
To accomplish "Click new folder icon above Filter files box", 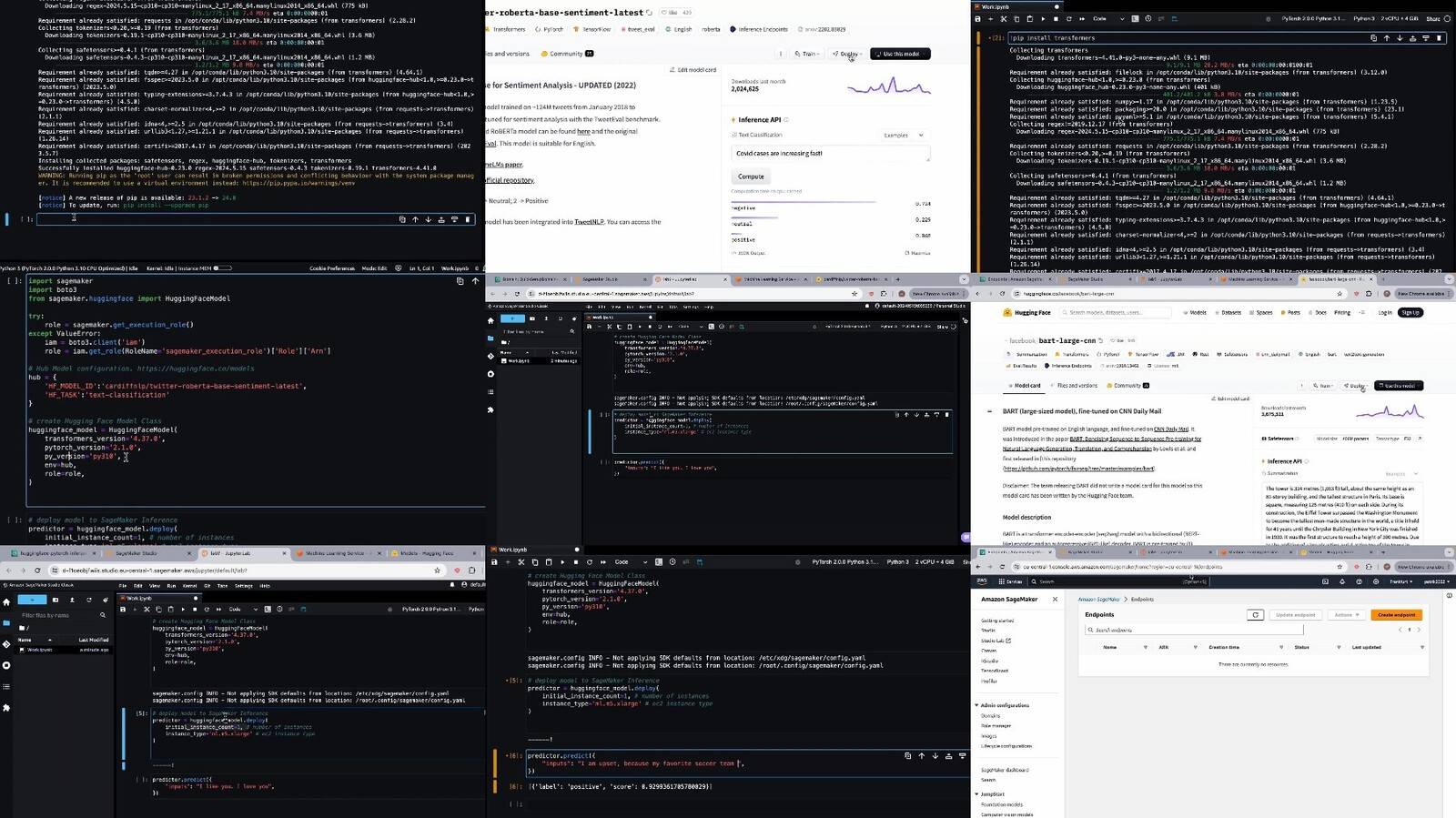I will (56, 600).
